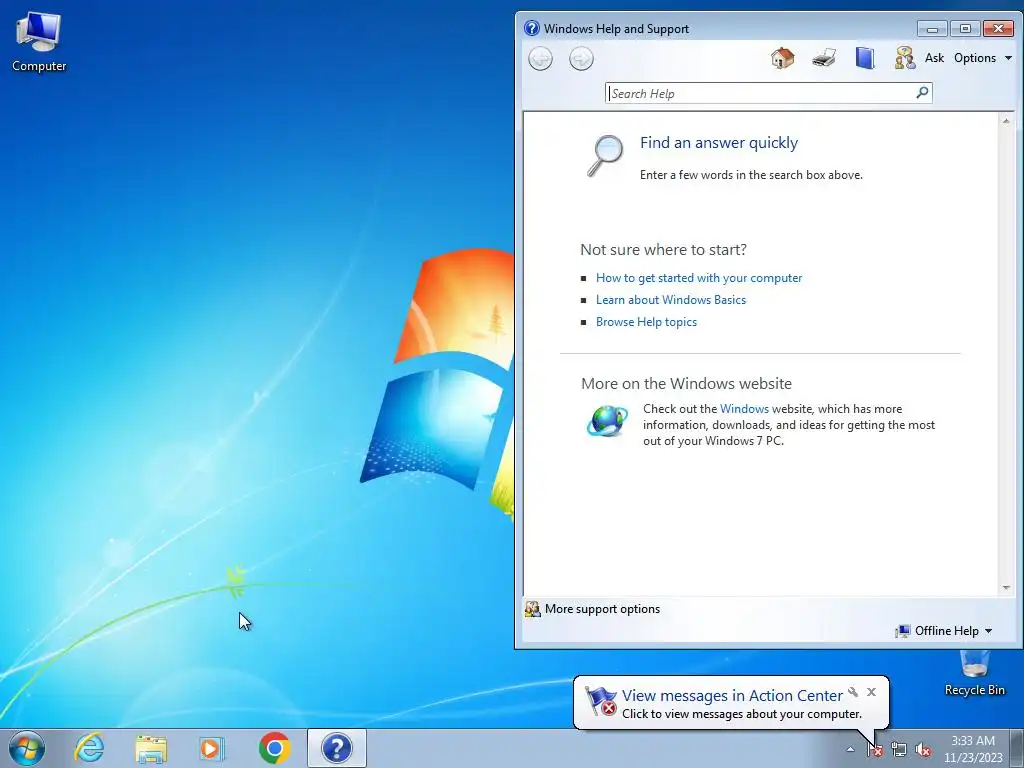Launch Internet Explorer from taskbar
The width and height of the screenshot is (1024, 768).
tap(89, 748)
